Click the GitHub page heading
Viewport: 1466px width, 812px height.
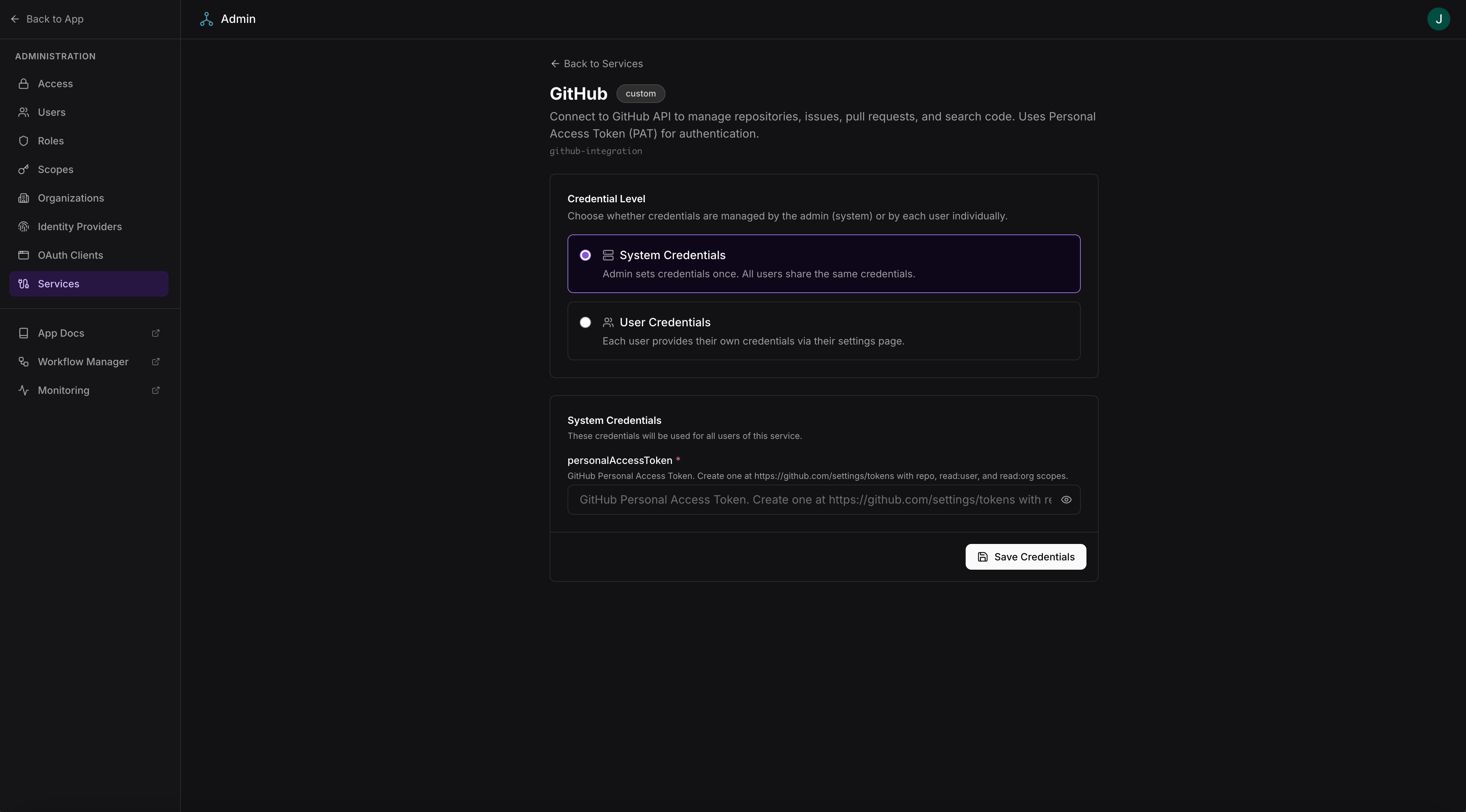pos(578,93)
